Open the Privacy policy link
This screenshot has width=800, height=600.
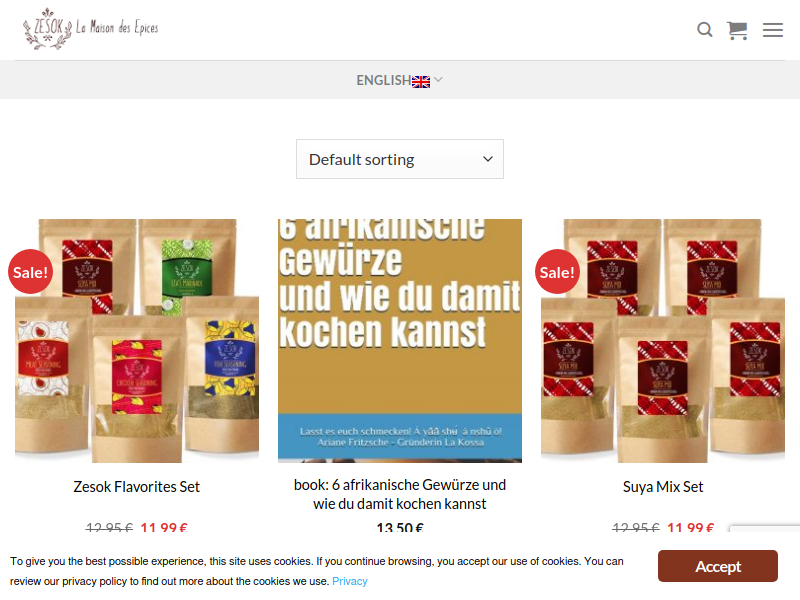pyautogui.click(x=349, y=581)
